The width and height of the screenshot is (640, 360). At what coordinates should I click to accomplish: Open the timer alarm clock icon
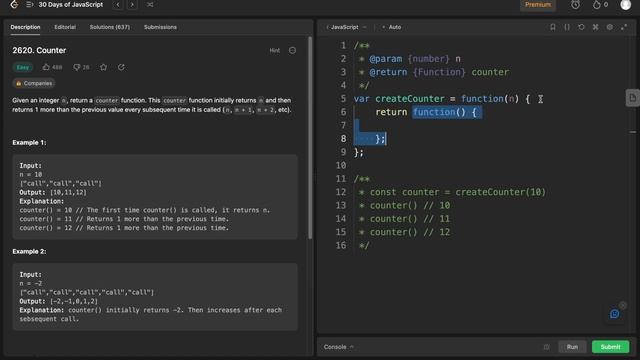coord(576,5)
